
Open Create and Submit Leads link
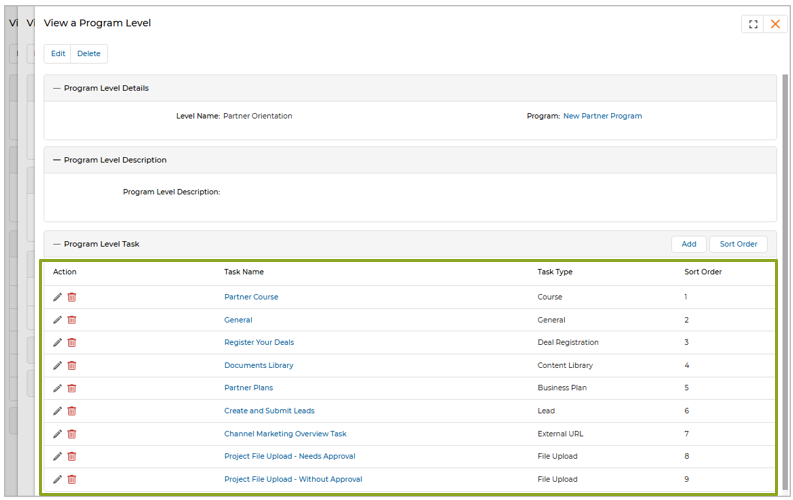pyautogui.click(x=269, y=411)
